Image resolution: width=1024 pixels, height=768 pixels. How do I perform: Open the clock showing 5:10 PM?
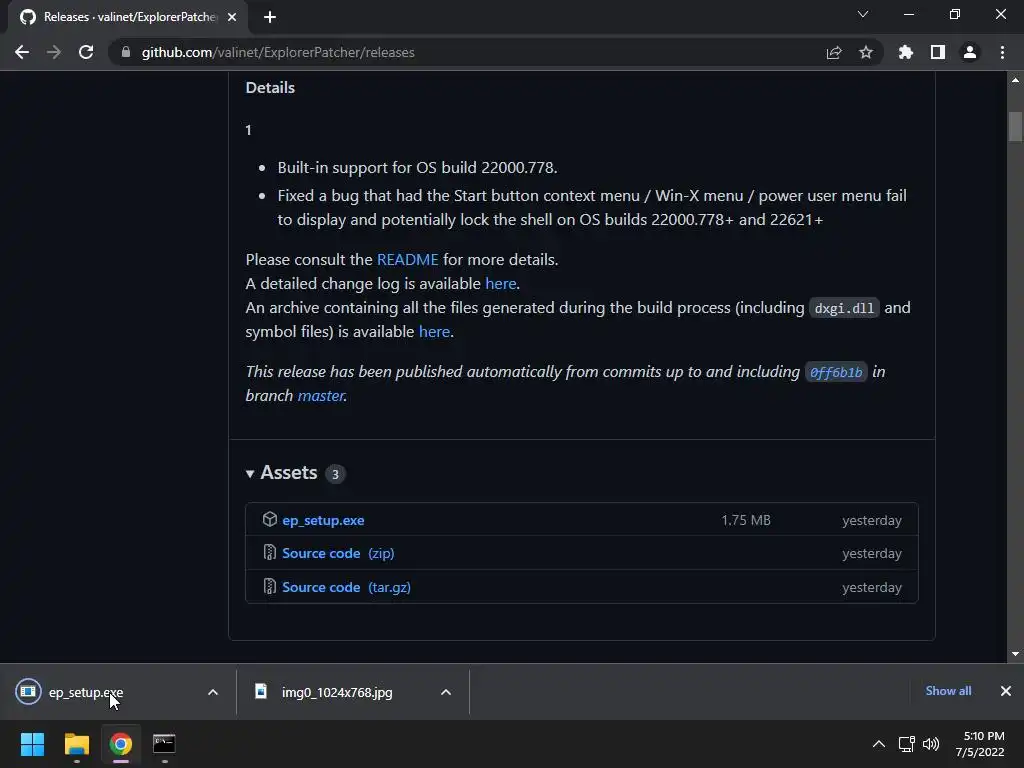tap(980, 744)
